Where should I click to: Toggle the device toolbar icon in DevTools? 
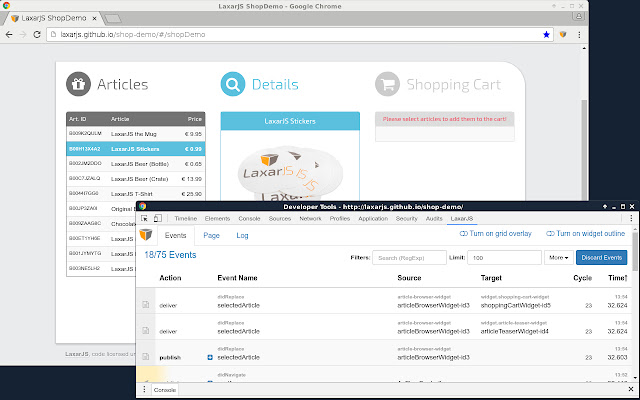(158, 218)
